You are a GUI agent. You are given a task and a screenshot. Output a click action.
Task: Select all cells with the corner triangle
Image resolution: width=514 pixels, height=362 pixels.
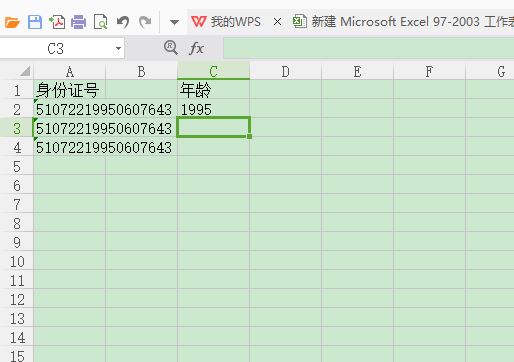tap(25, 71)
